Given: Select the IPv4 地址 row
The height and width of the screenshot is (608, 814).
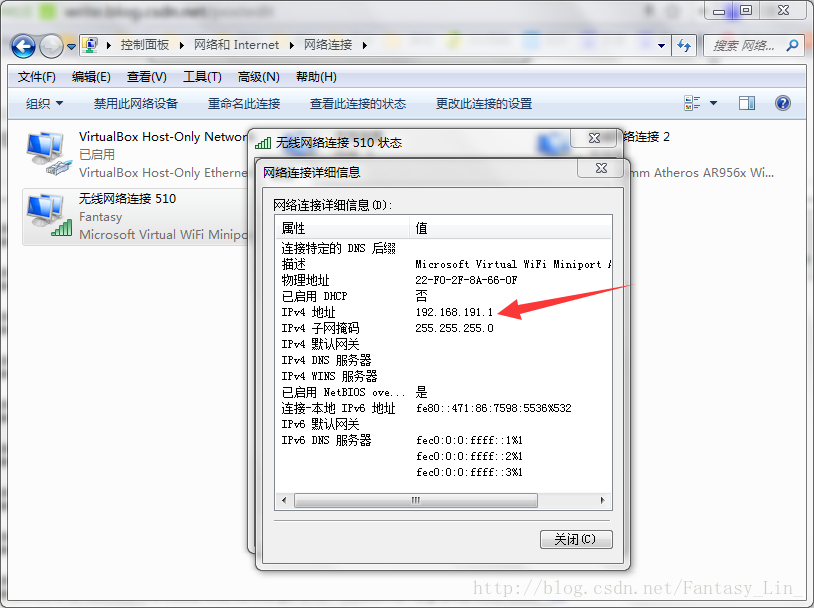Looking at the screenshot, I should tap(444, 313).
